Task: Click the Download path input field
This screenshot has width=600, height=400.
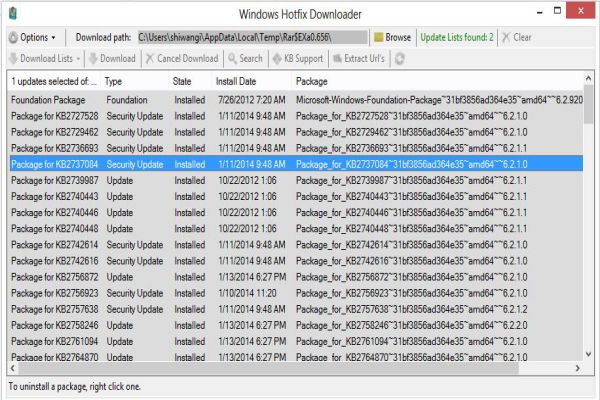Action: tap(253, 38)
